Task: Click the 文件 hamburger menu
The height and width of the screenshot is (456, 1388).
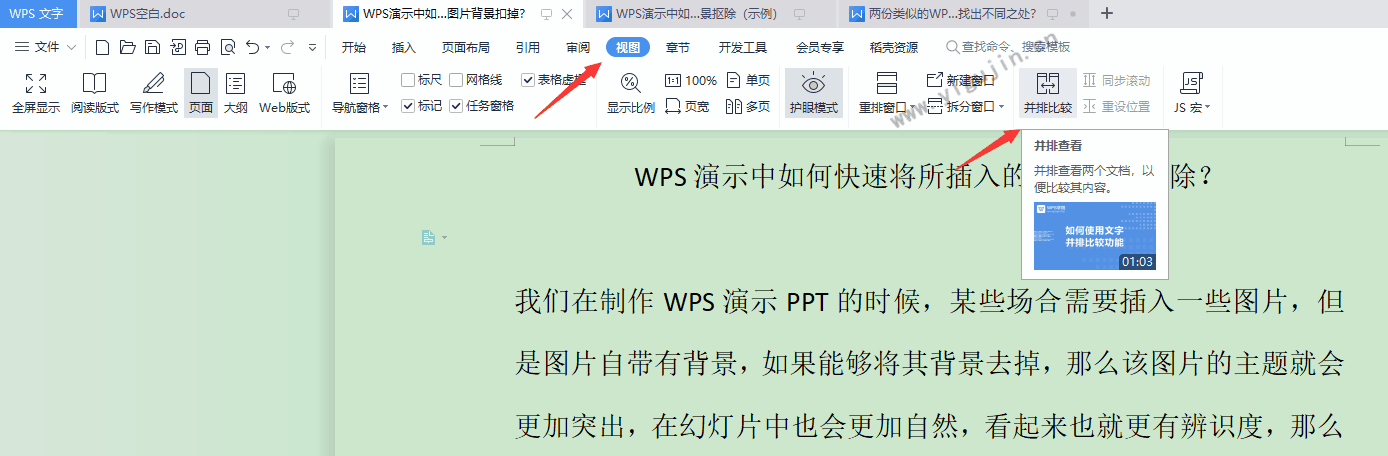Action: pyautogui.click(x=38, y=47)
